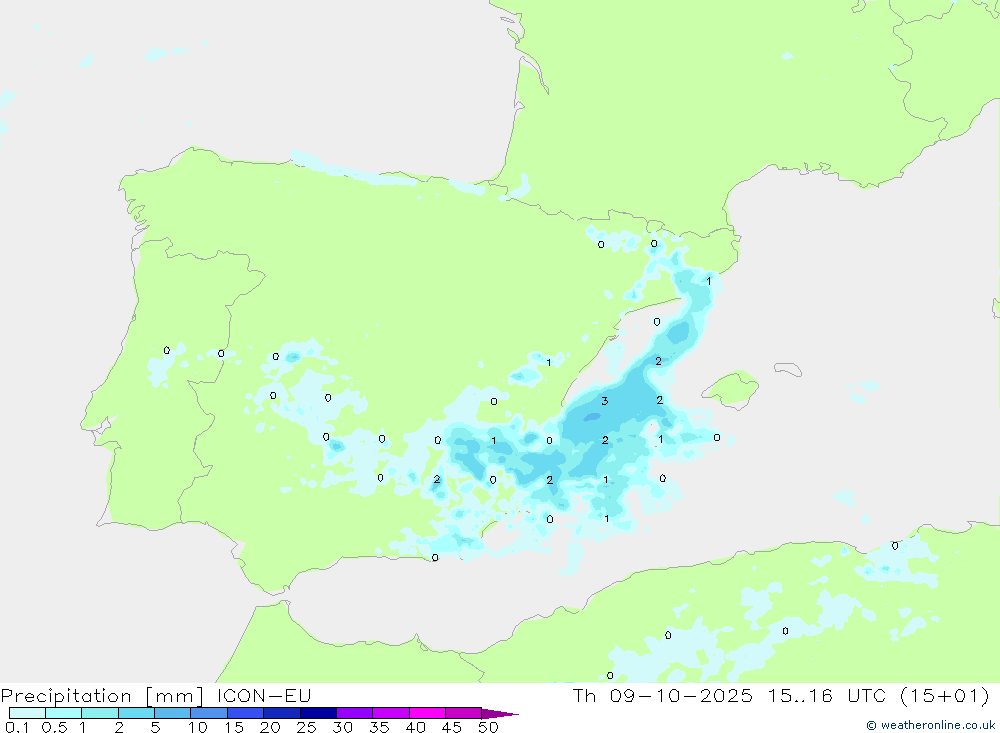Click the above-50 arrow tip of legend

[499, 714]
